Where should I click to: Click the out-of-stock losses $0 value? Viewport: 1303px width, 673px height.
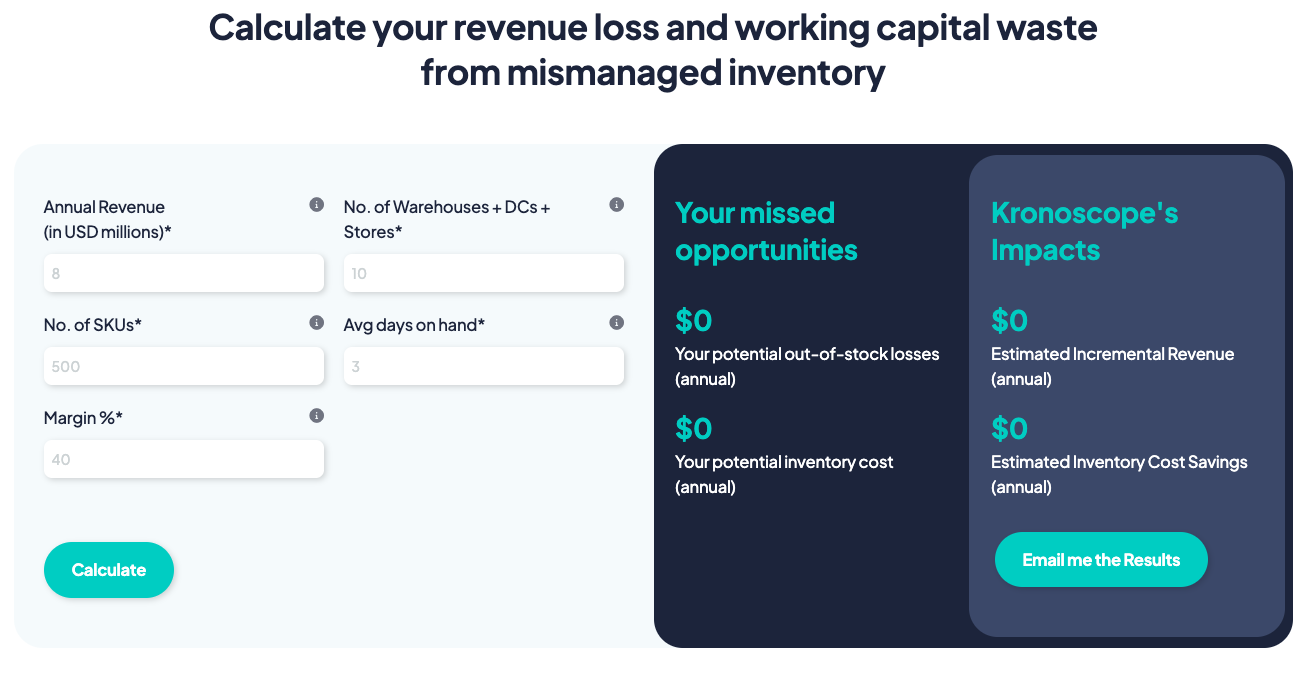[694, 321]
